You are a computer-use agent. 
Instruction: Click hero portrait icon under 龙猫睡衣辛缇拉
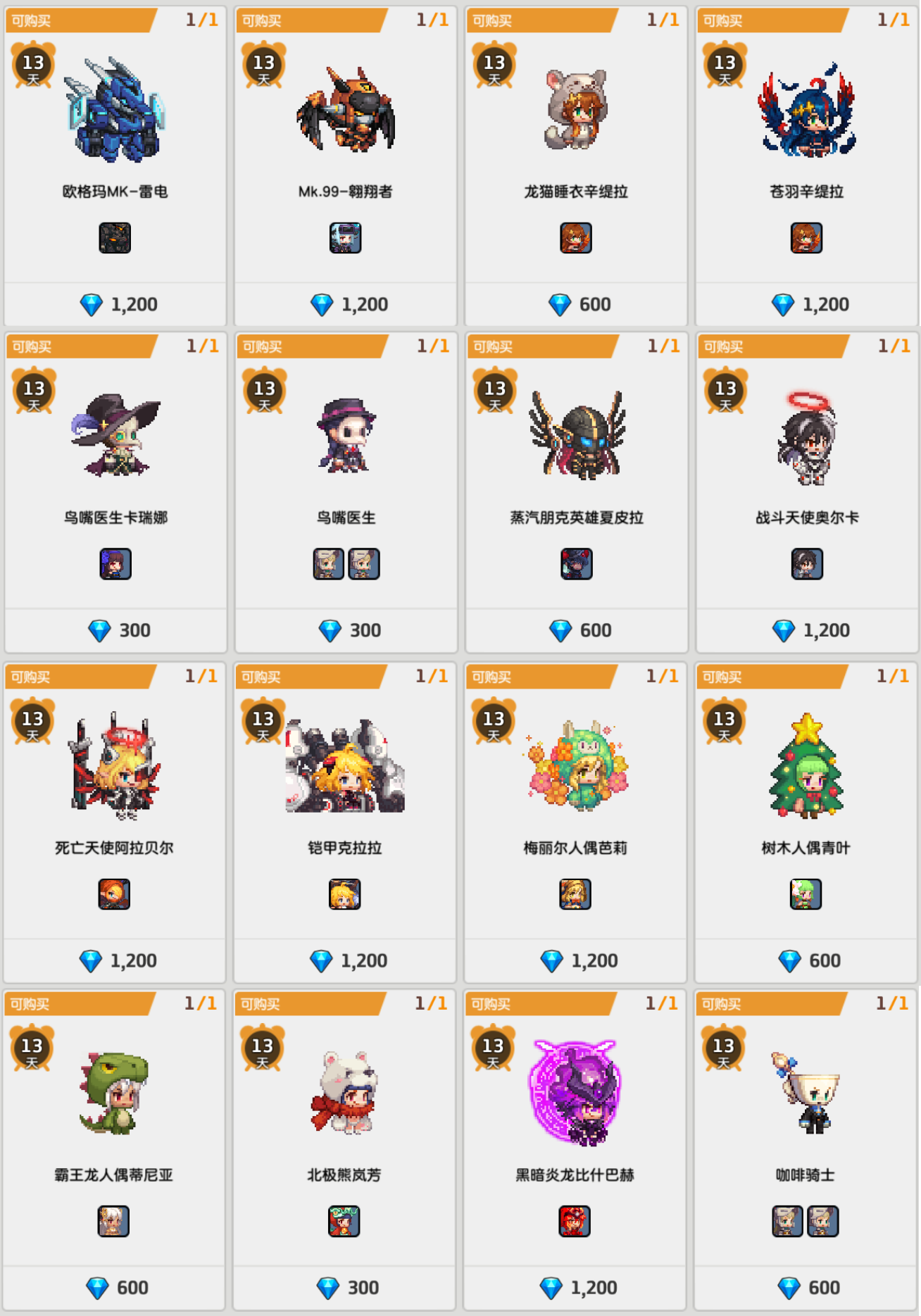pyautogui.click(x=576, y=238)
